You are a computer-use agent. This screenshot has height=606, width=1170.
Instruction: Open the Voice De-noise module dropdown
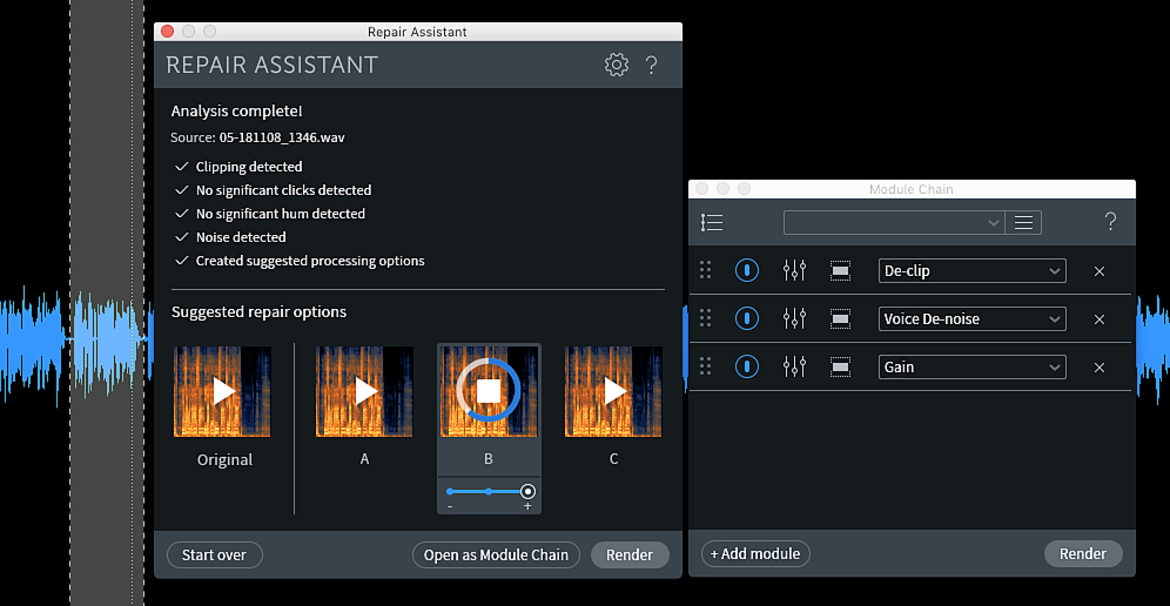point(972,319)
